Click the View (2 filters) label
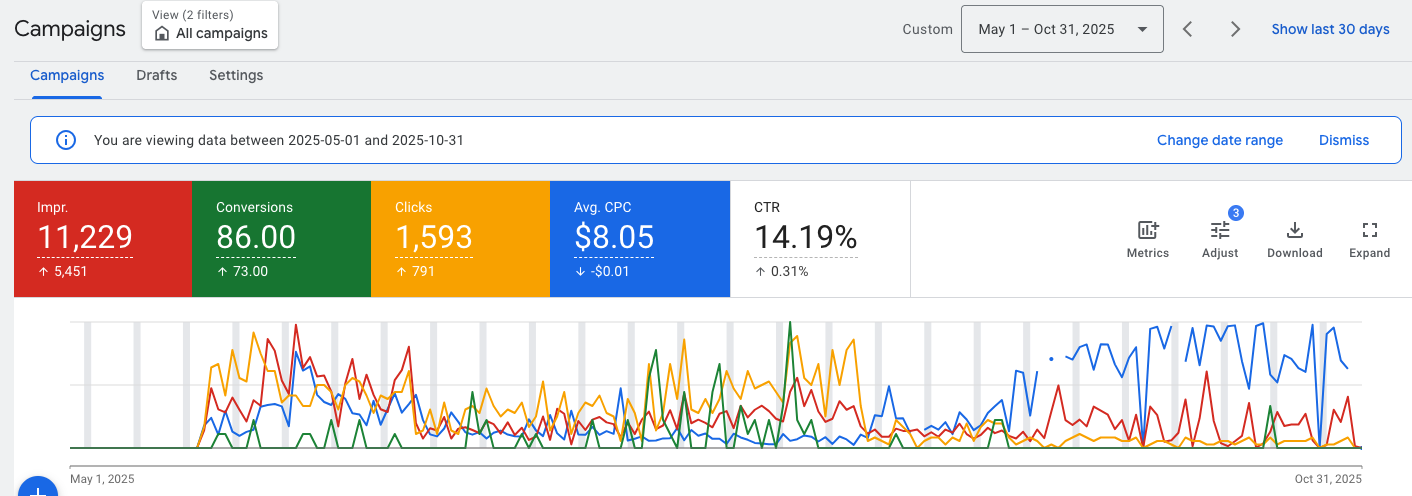Screen dimensions: 1412x496 tap(193, 15)
